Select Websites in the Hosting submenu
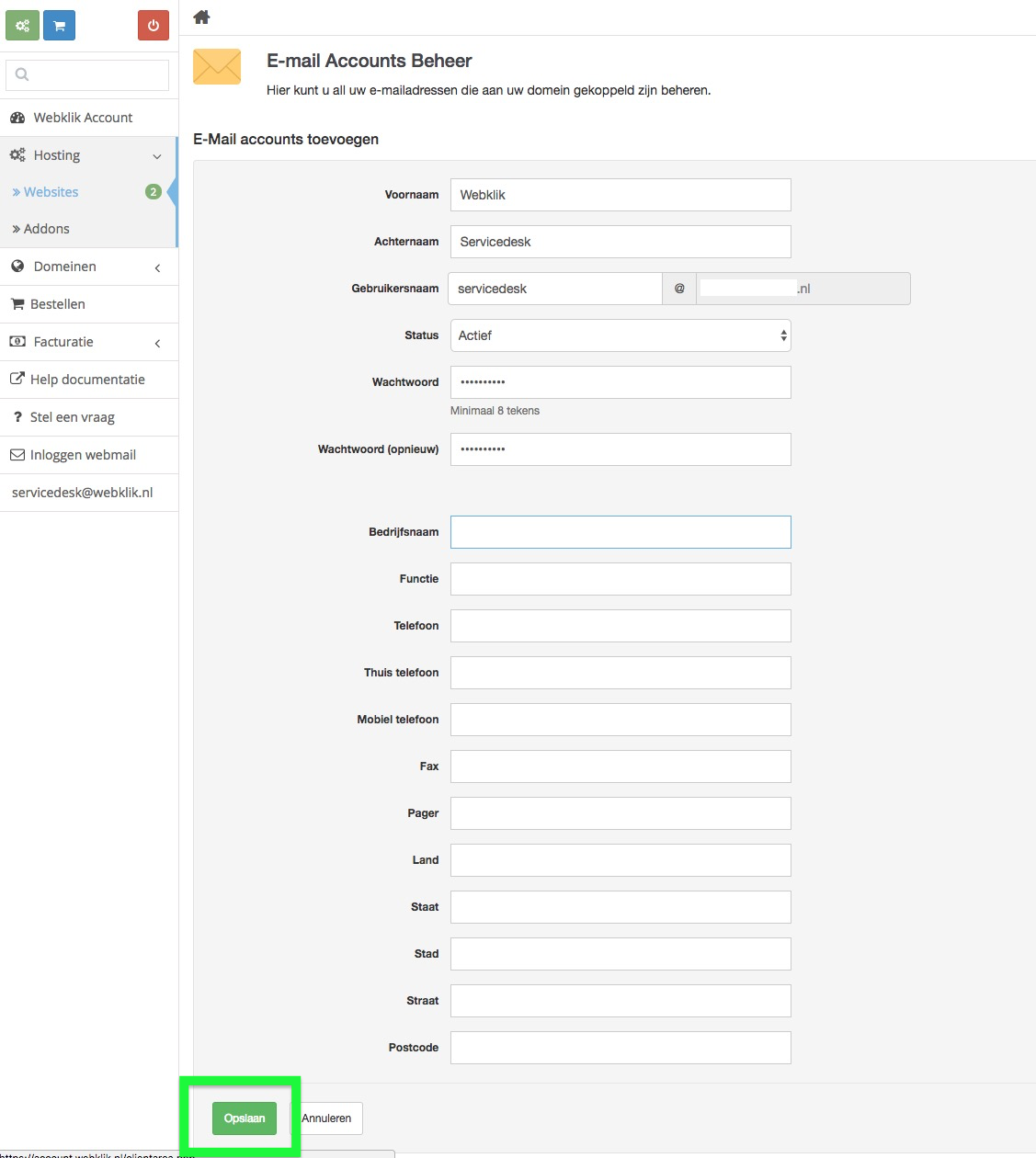Viewport: 1036px width, 1158px height. pyautogui.click(x=51, y=192)
